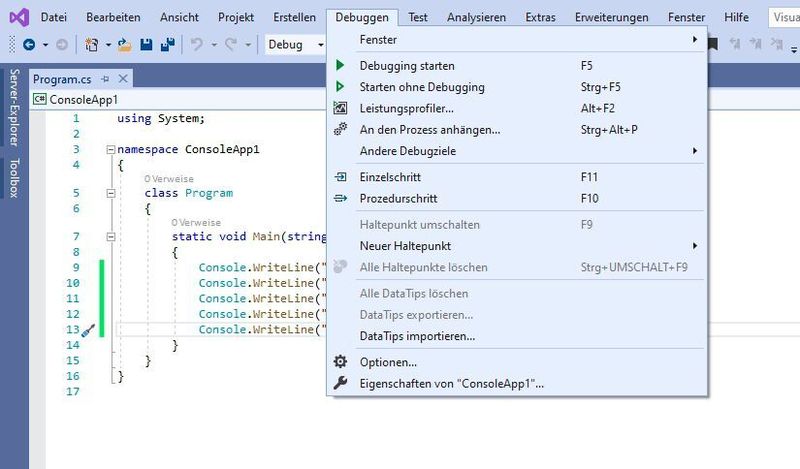Click the C# icon beside ConsoleApp1
The width and height of the screenshot is (800, 469).
[x=40, y=98]
